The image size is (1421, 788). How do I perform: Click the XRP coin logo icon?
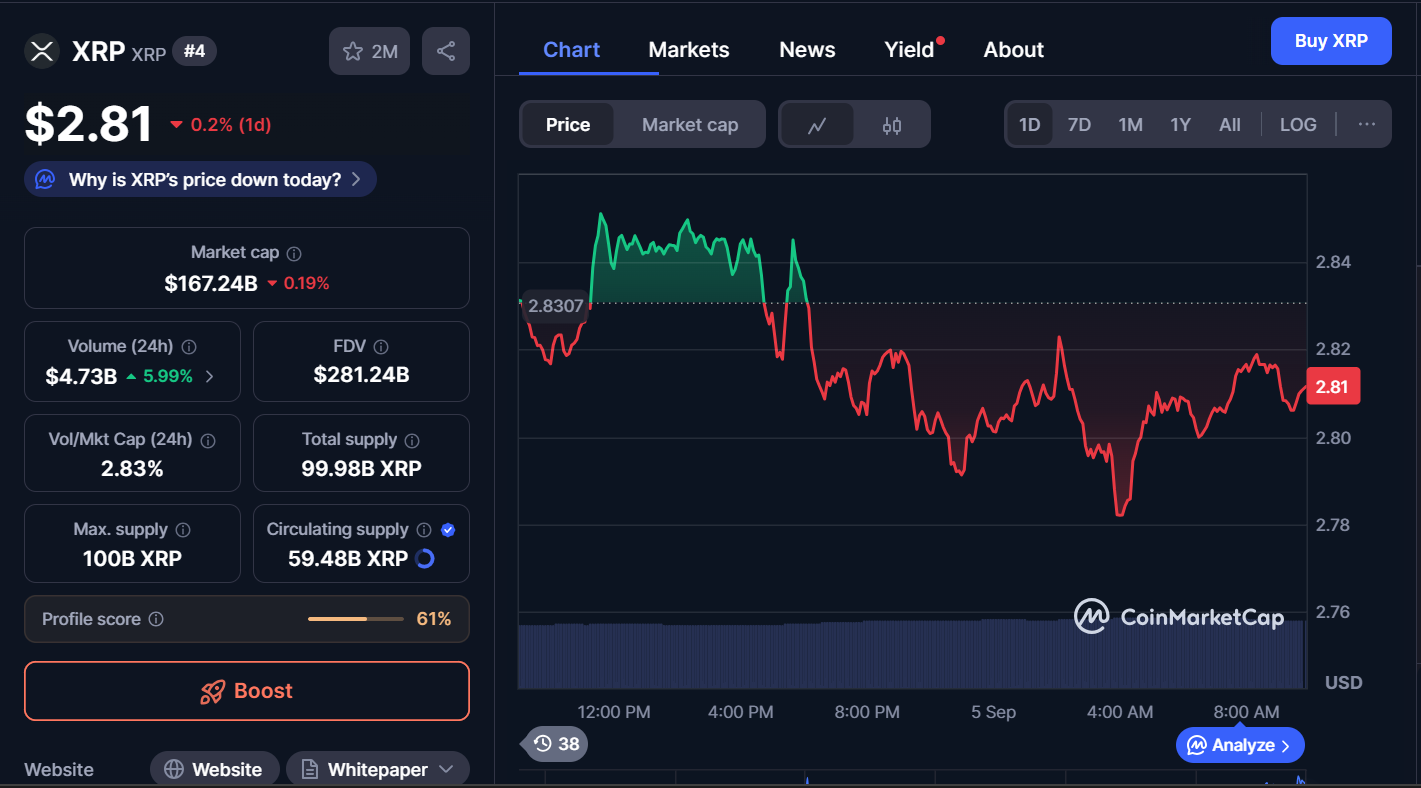click(42, 51)
